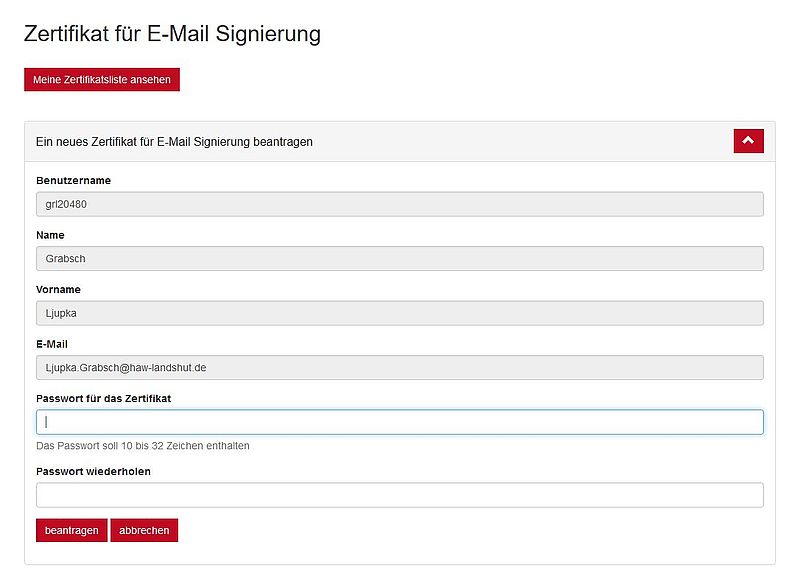Click the Passwort wiederholen label
This screenshot has height=576, width=800.
tap(93, 471)
